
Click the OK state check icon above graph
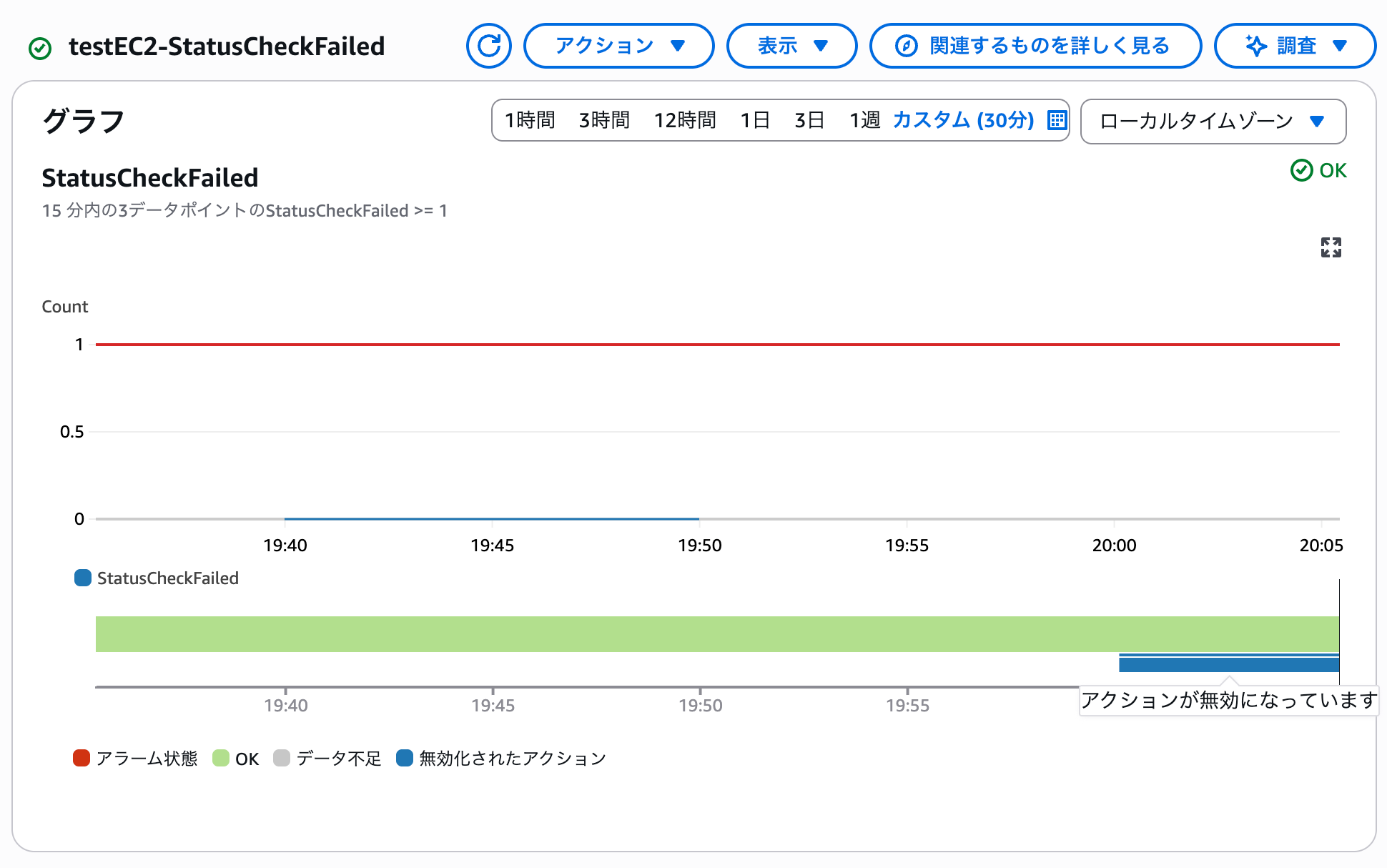point(1301,170)
